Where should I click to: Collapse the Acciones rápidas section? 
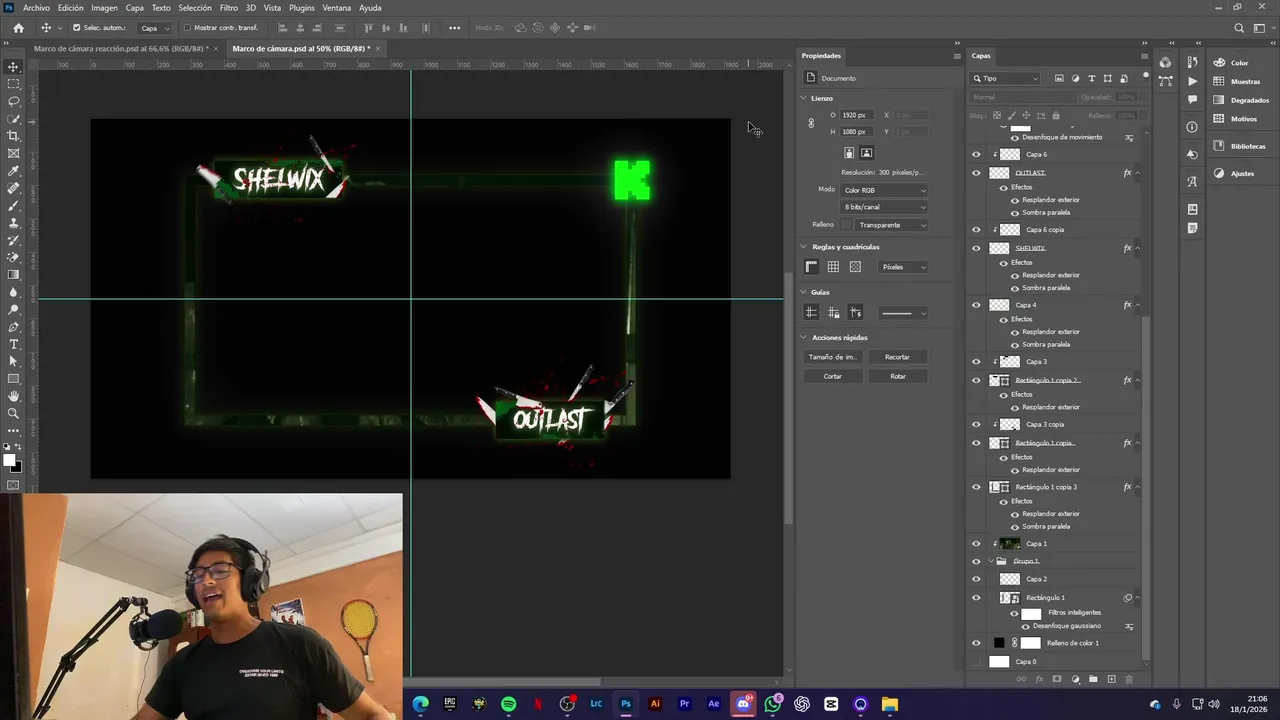803,338
